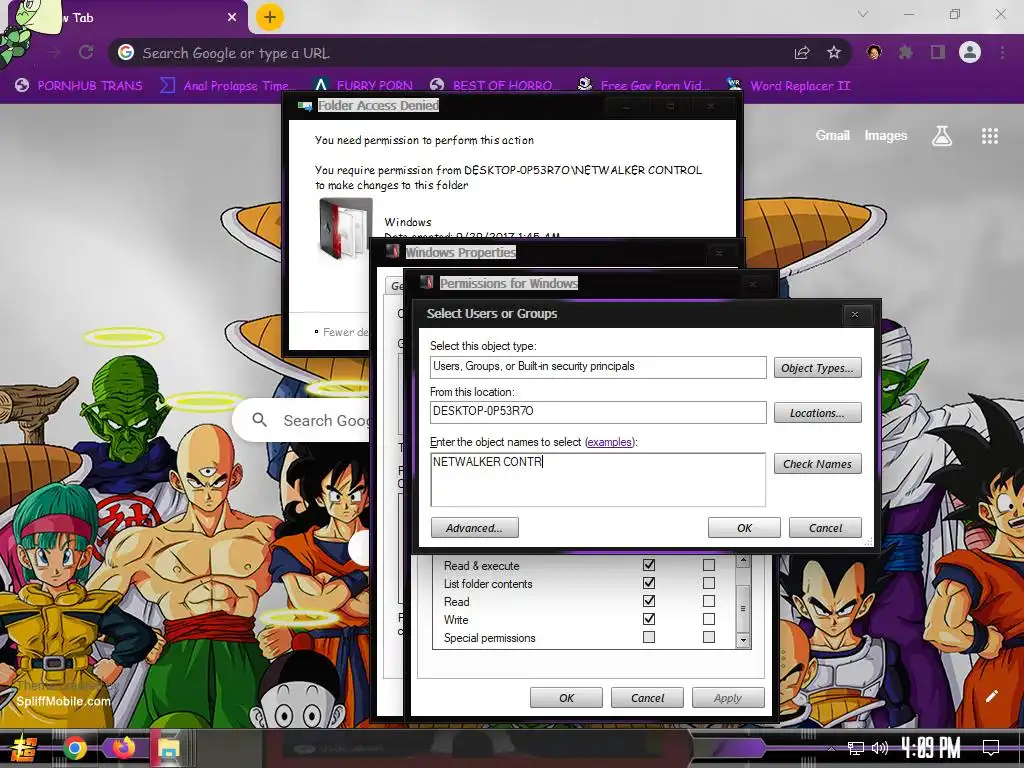Open the notification center icon

pos(991,748)
